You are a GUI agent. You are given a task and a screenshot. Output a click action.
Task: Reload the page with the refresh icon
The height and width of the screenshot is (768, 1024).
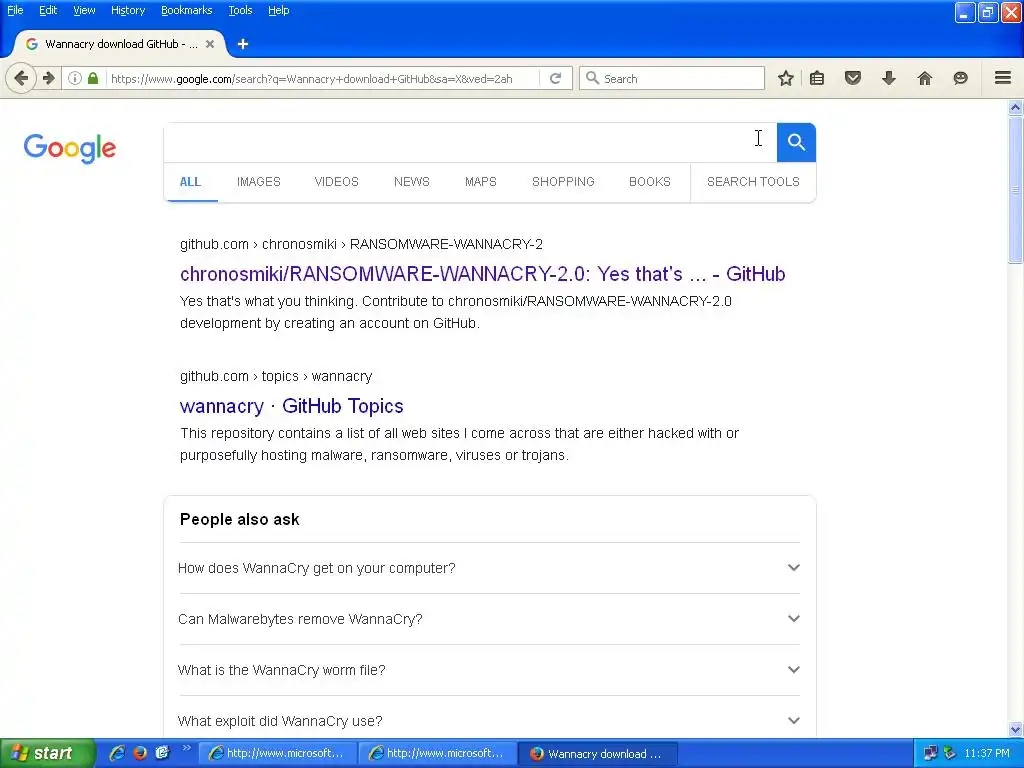[x=556, y=78]
